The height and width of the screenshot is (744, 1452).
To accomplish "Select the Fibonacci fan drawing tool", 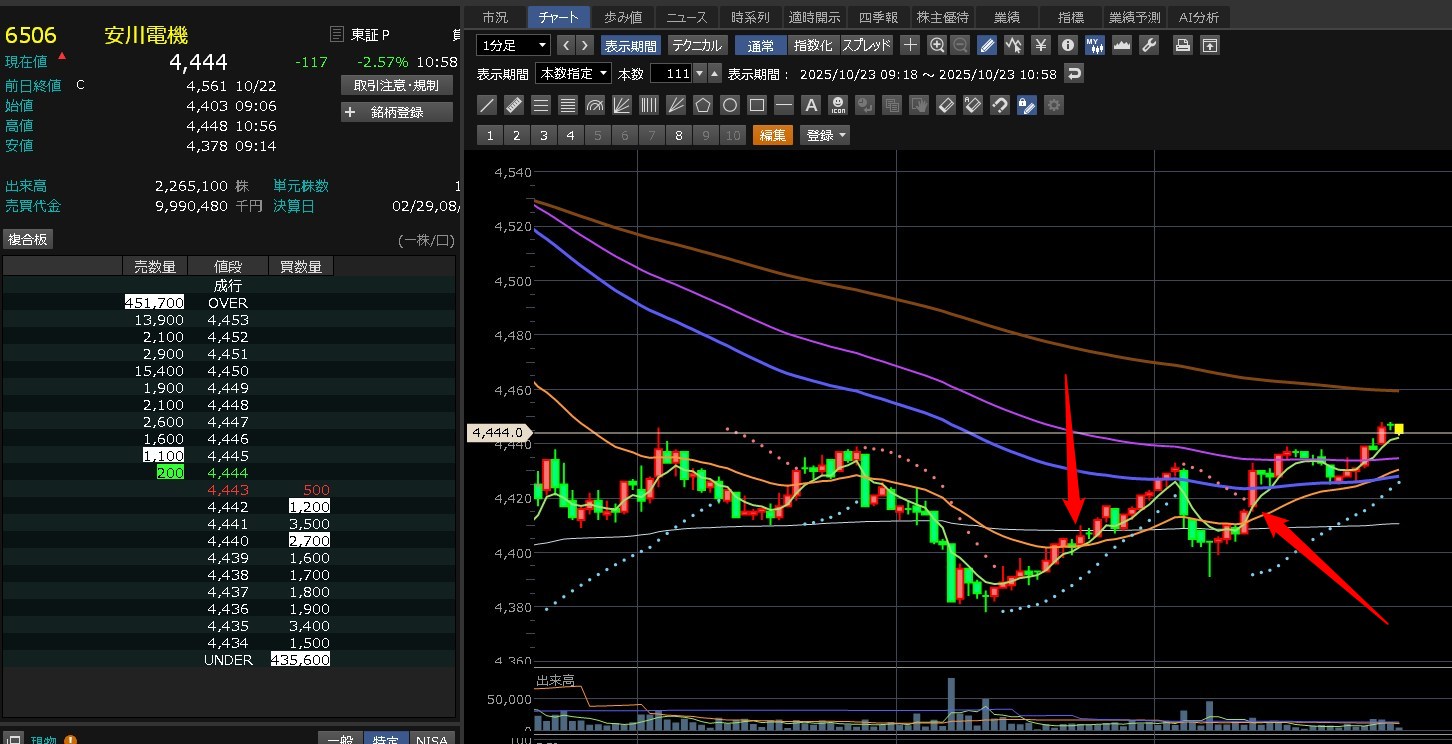I will coord(621,105).
